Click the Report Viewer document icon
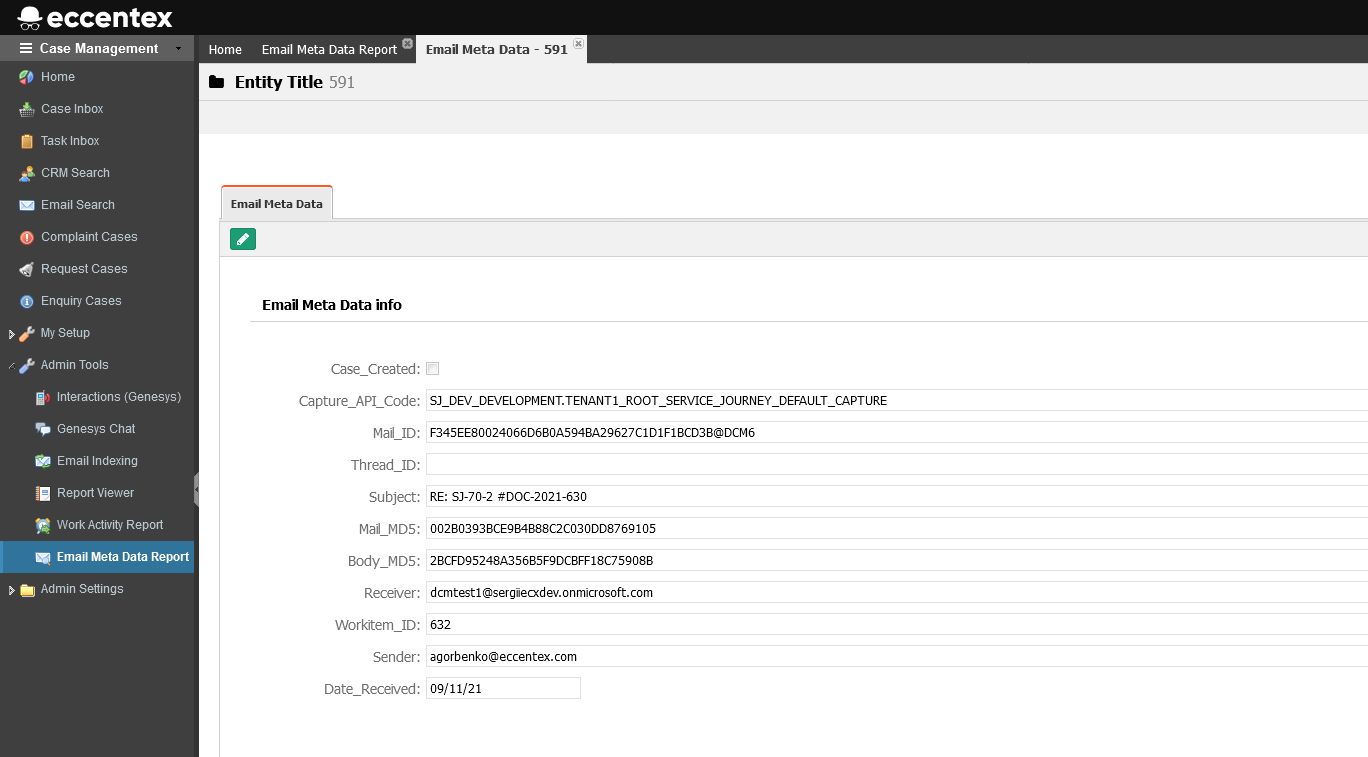 43,493
